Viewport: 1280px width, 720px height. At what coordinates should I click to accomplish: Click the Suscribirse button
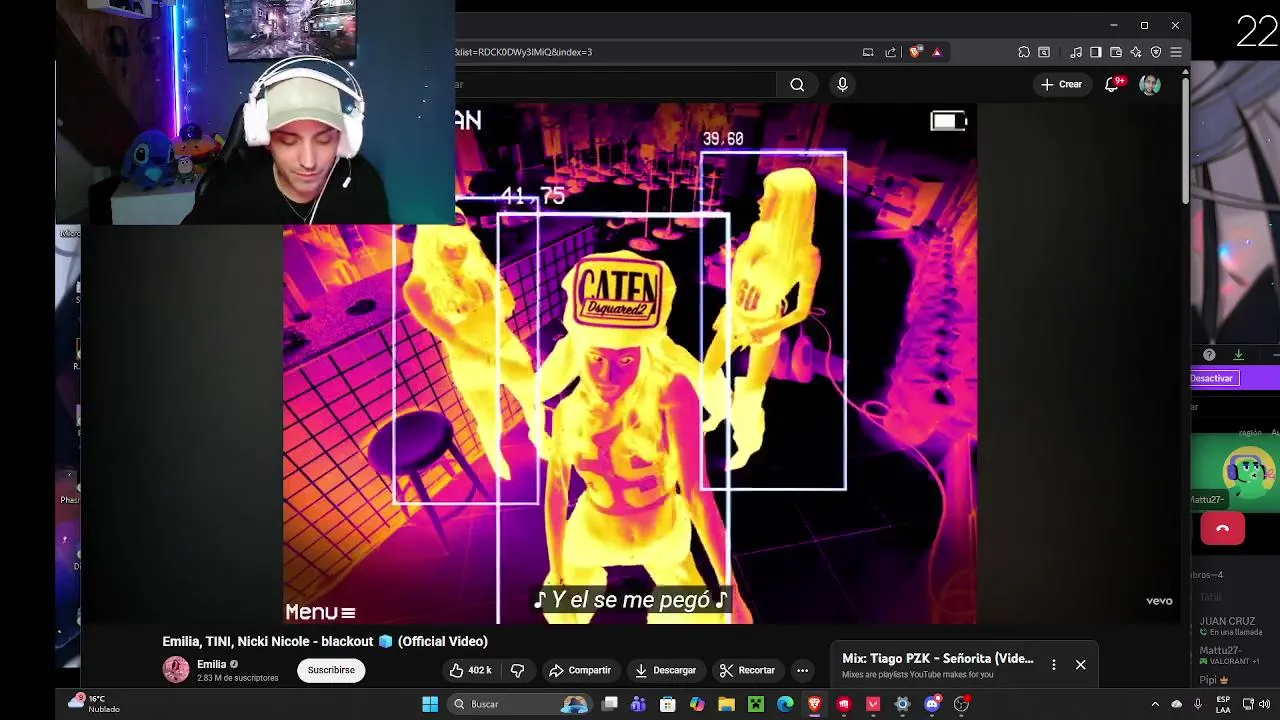(331, 670)
